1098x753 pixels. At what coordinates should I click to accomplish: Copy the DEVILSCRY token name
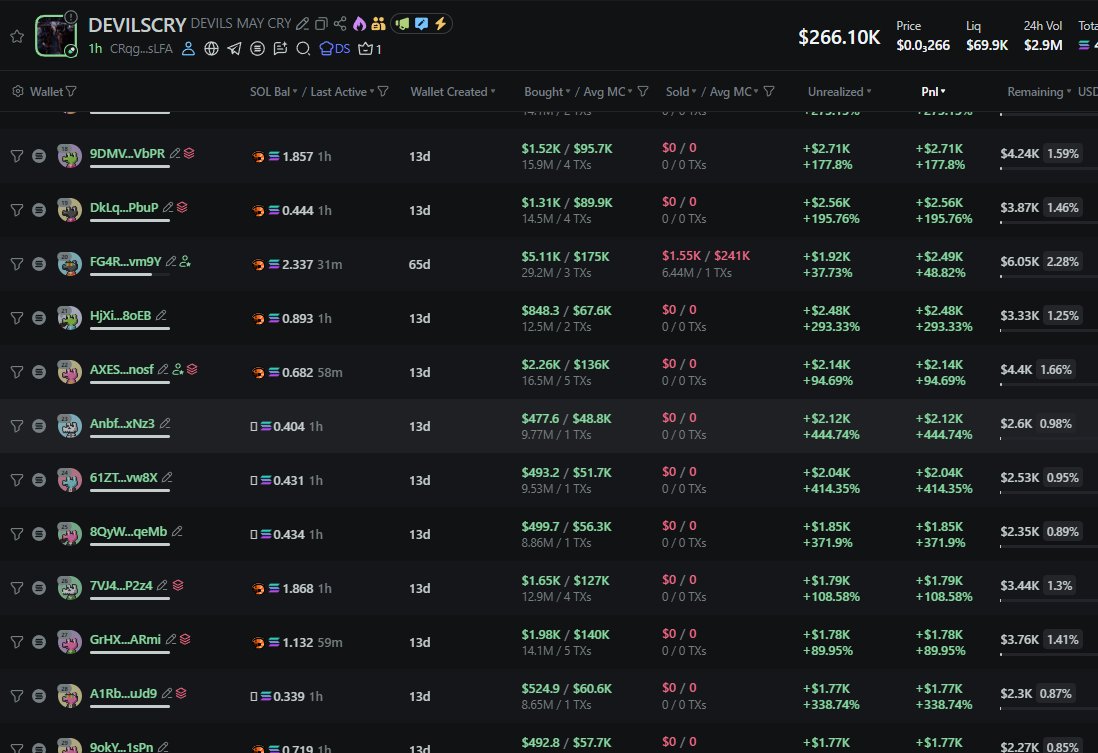pyautogui.click(x=321, y=24)
